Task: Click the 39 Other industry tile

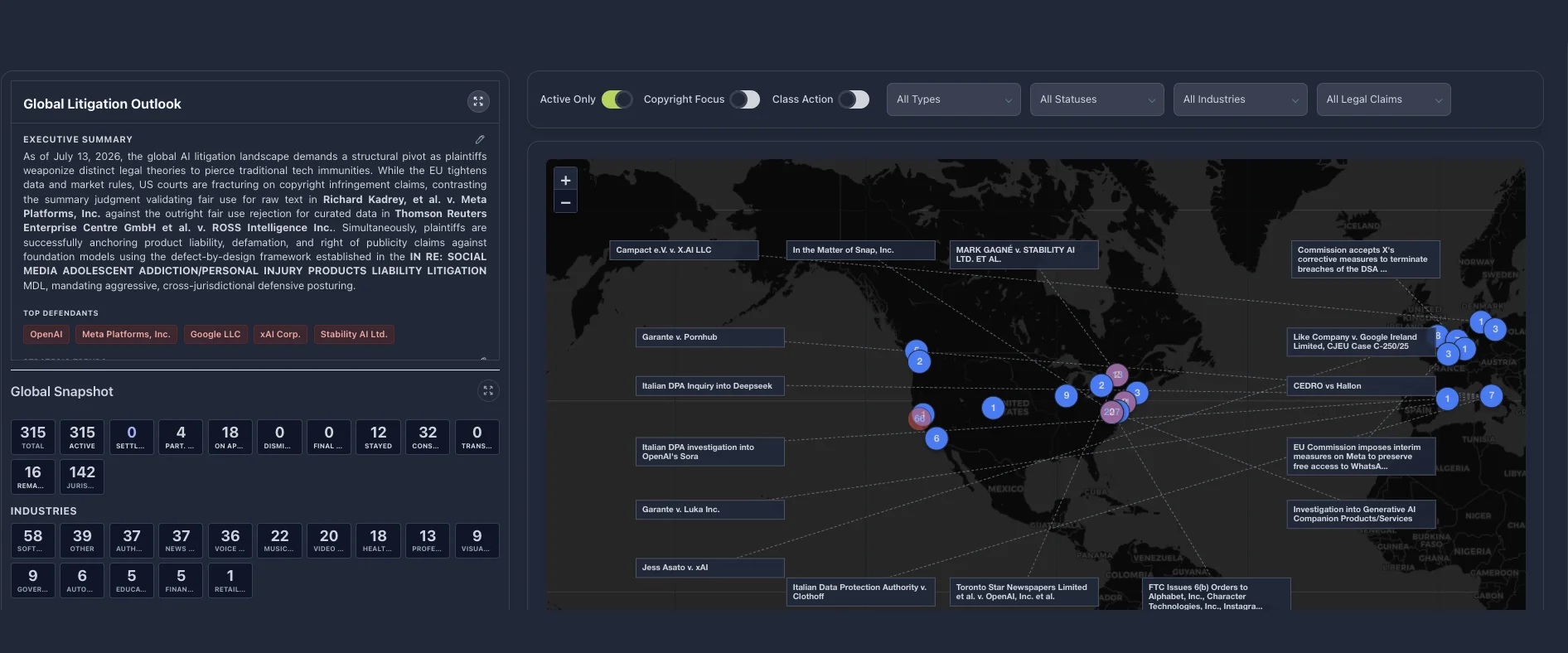Action: point(82,540)
